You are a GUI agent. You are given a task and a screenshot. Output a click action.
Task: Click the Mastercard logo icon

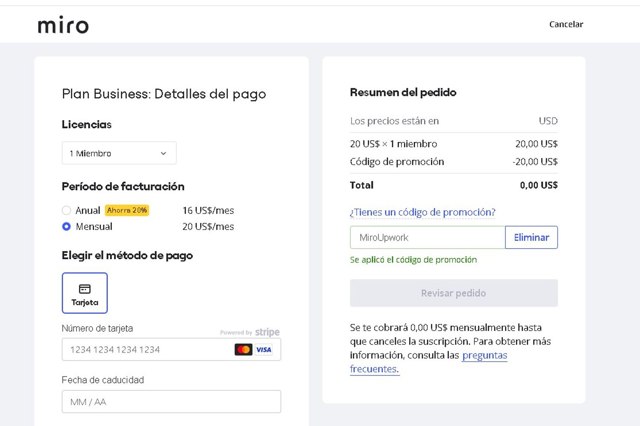pyautogui.click(x=244, y=349)
